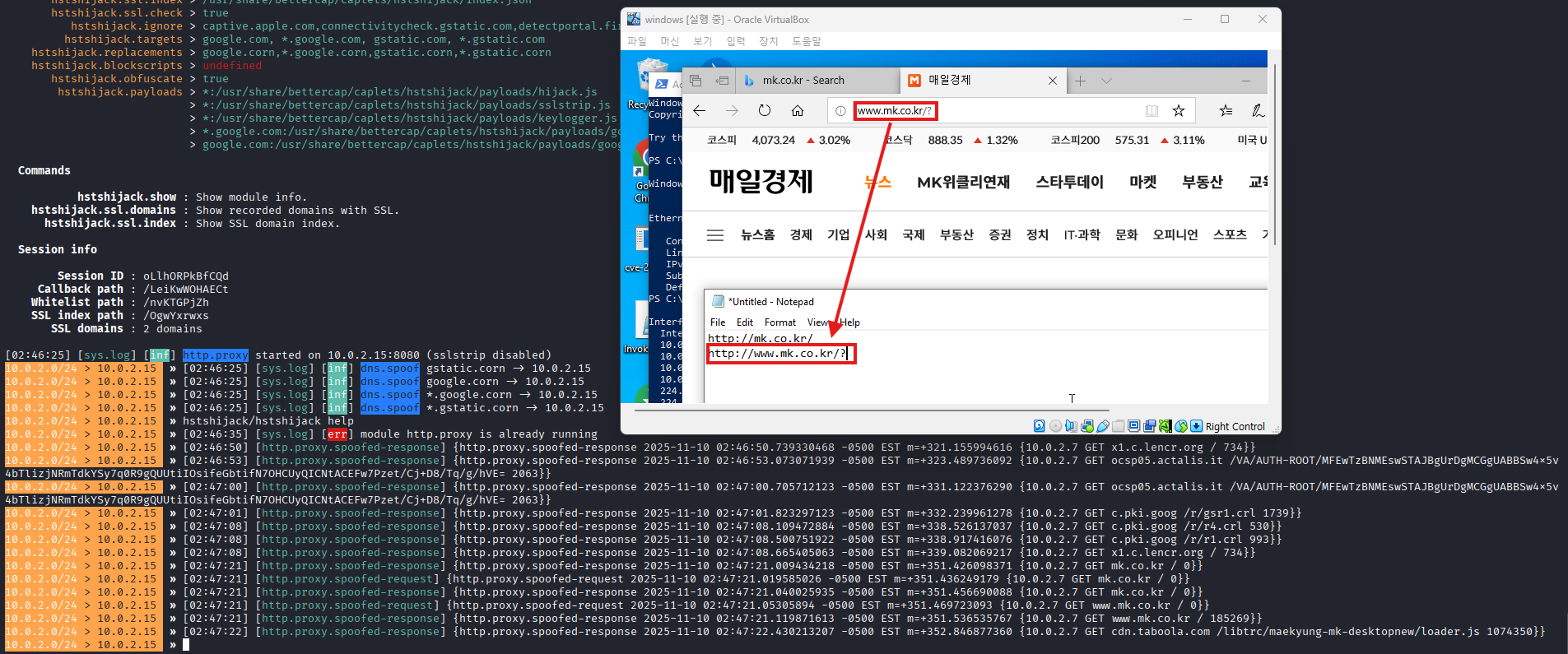1568x654 pixels.
Task: Open the 뉴스 top navigation item
Action: [877, 182]
